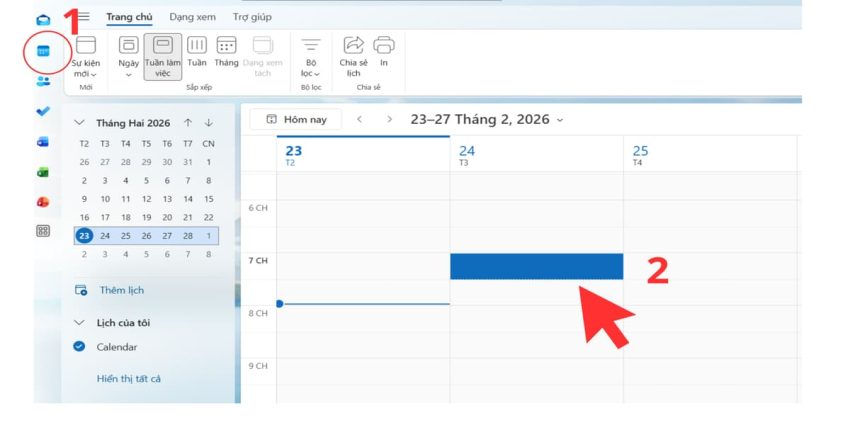Open the Bộ lọc filter
This screenshot has height=425, width=850.
pyautogui.click(x=311, y=57)
